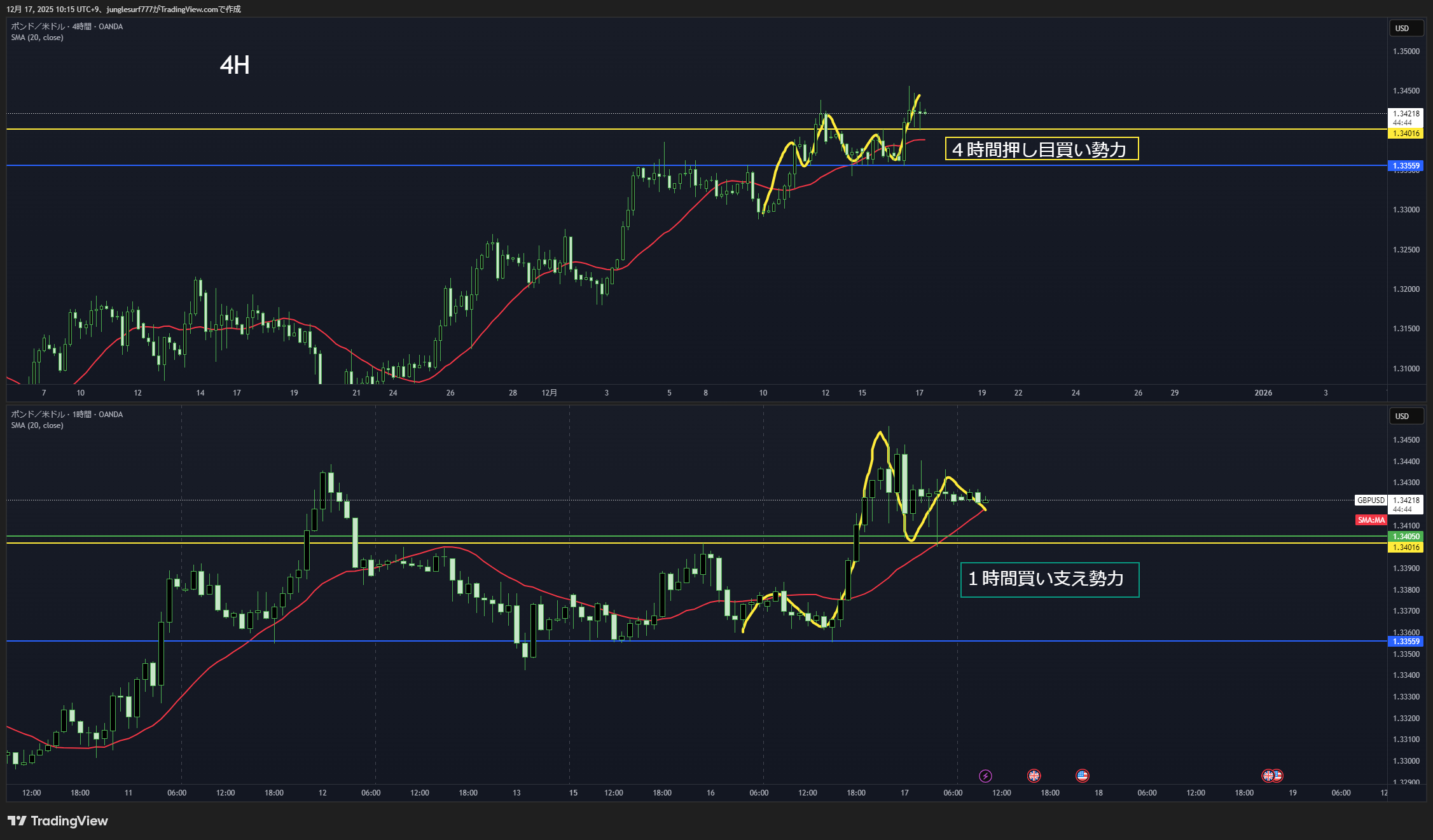This screenshot has width=1433, height=840.
Task: Click SMA (20, close) legend in bottom chart
Action: (37, 425)
